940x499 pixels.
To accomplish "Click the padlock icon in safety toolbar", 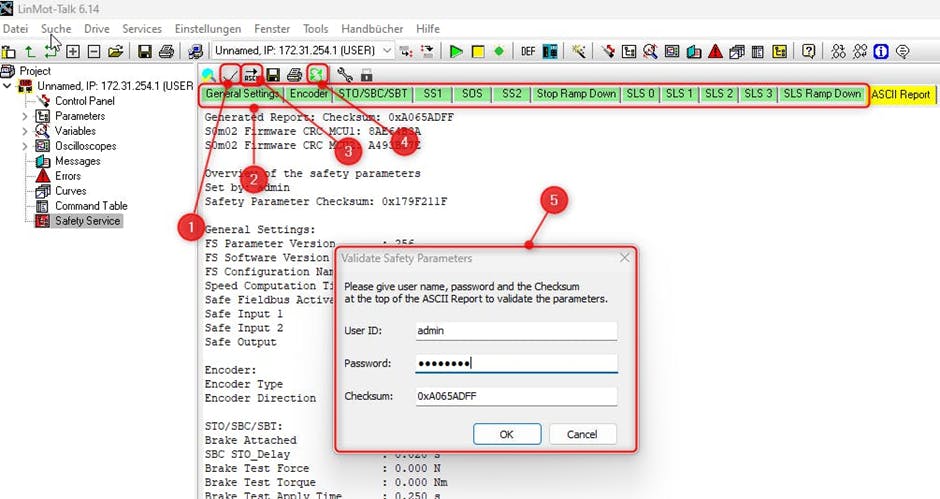I will coord(366,74).
